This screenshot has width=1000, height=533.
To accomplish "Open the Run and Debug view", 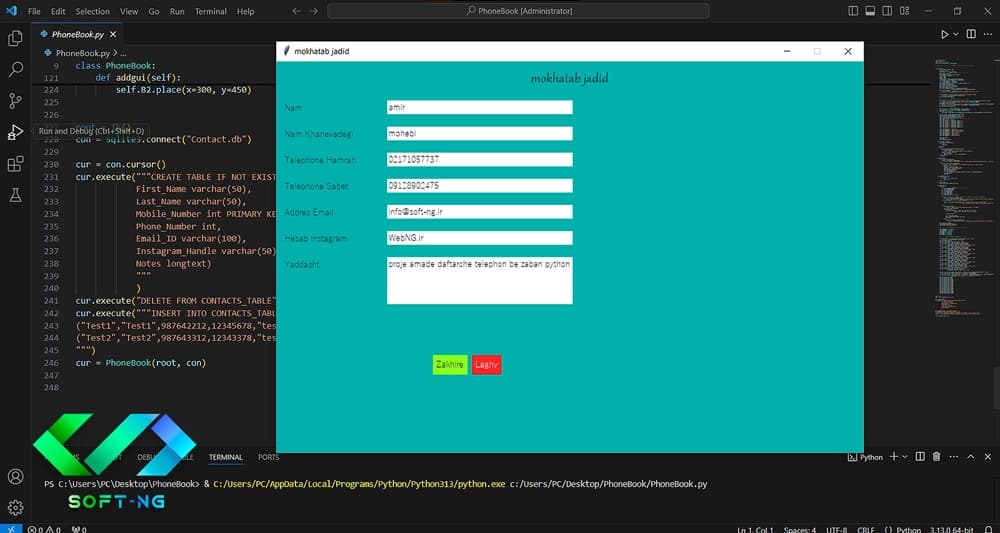I will coord(15,132).
